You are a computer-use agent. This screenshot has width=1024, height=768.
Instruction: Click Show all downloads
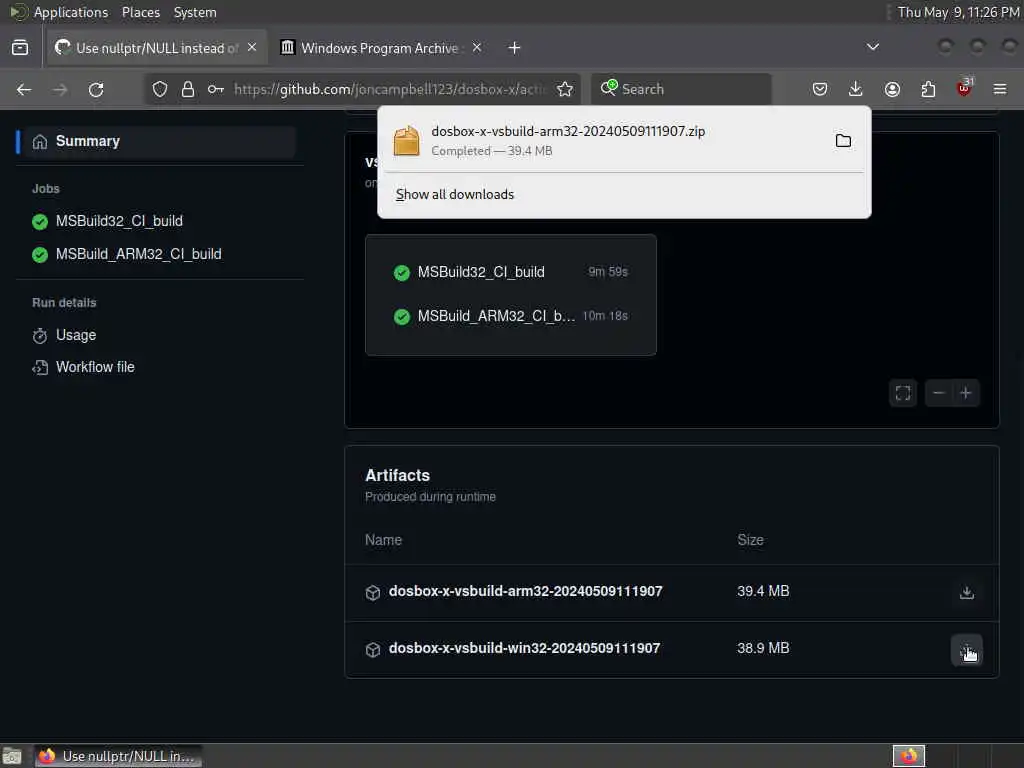coord(455,195)
